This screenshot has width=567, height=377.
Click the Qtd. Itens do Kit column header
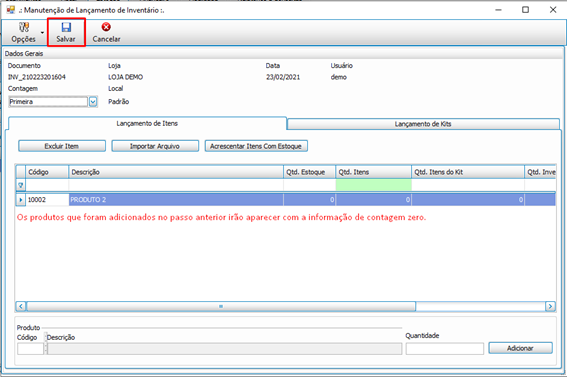pyautogui.click(x=468, y=172)
